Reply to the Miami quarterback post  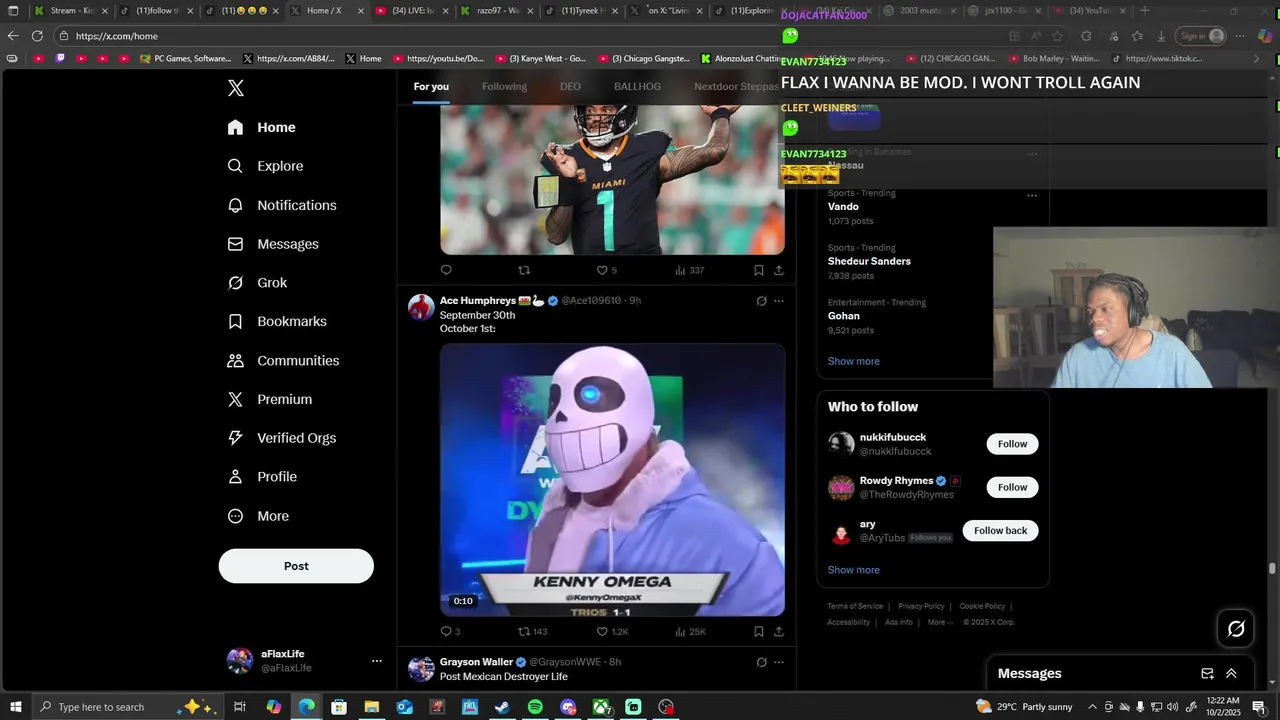[x=446, y=270]
